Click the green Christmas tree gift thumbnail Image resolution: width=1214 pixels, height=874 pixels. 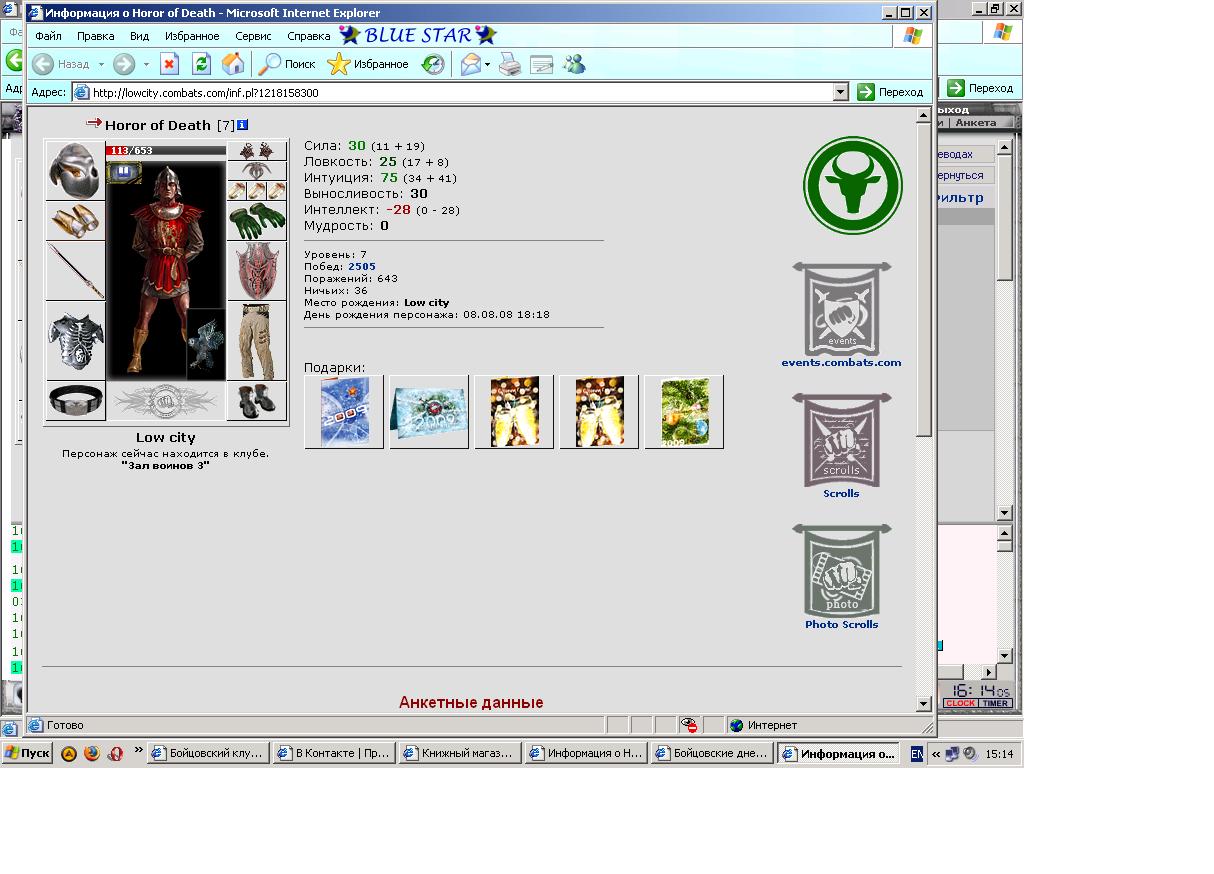tap(684, 412)
